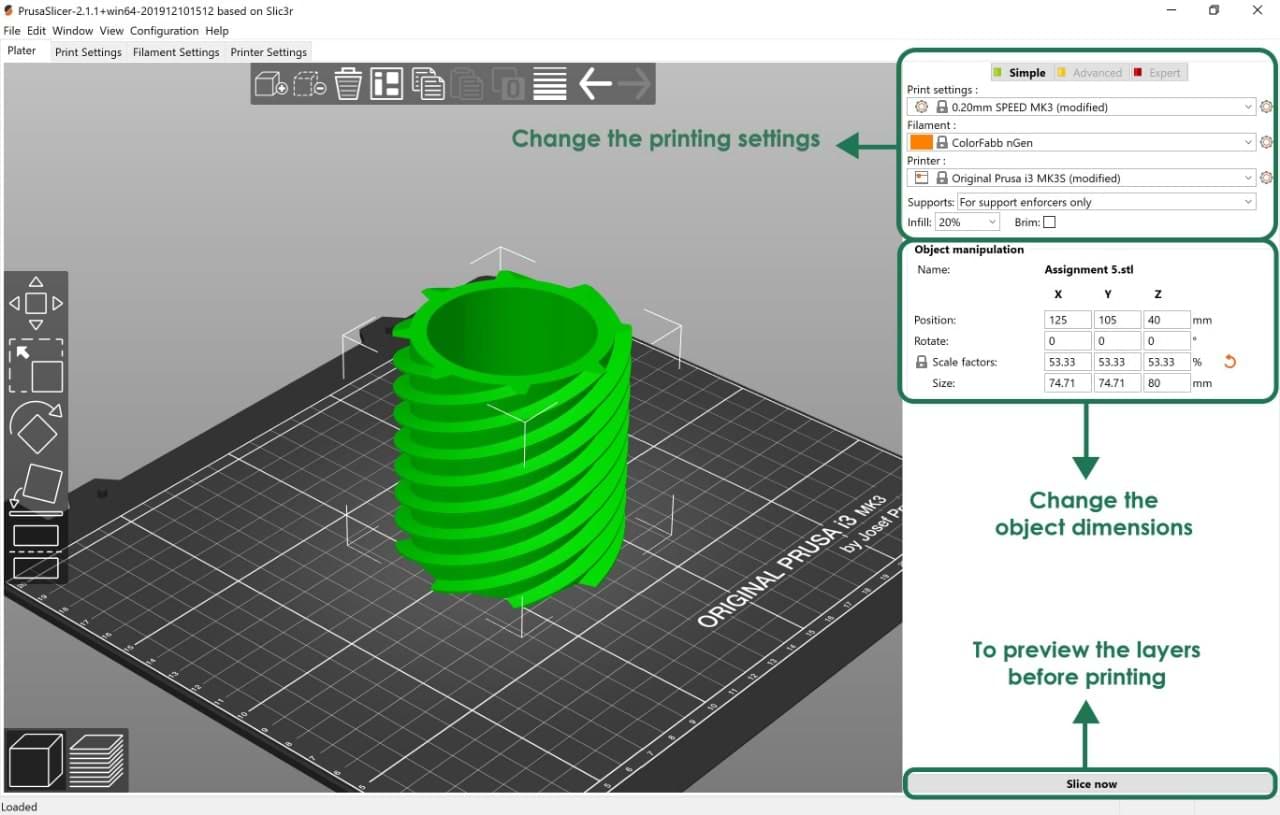Viewport: 1280px width, 815px height.
Task: Click the Size X input field
Action: tap(1067, 383)
